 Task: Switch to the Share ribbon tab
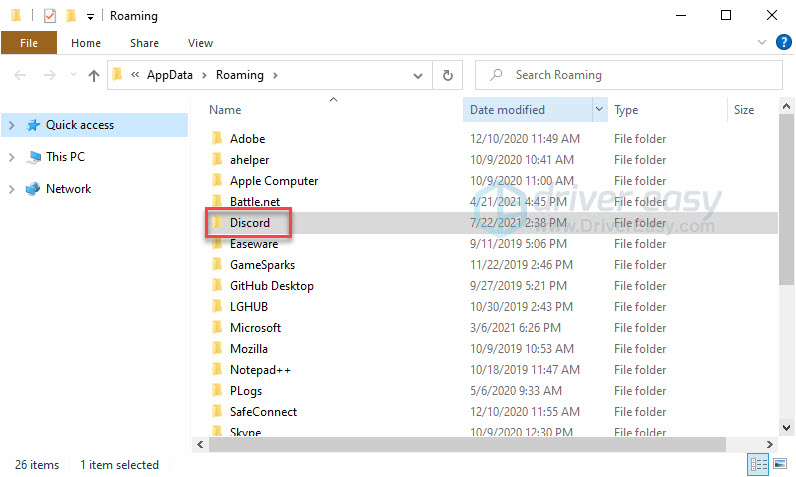144,43
